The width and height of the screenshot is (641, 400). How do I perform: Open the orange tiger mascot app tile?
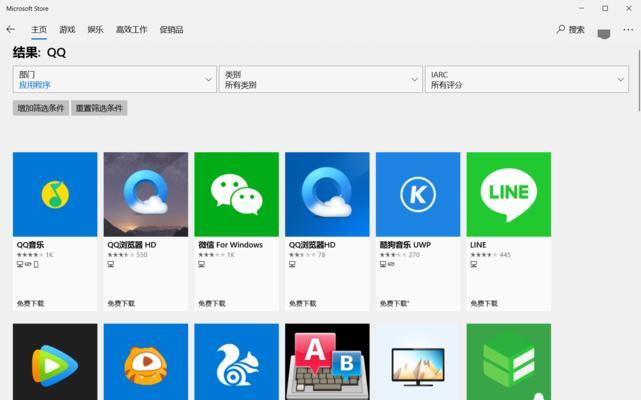(146, 362)
